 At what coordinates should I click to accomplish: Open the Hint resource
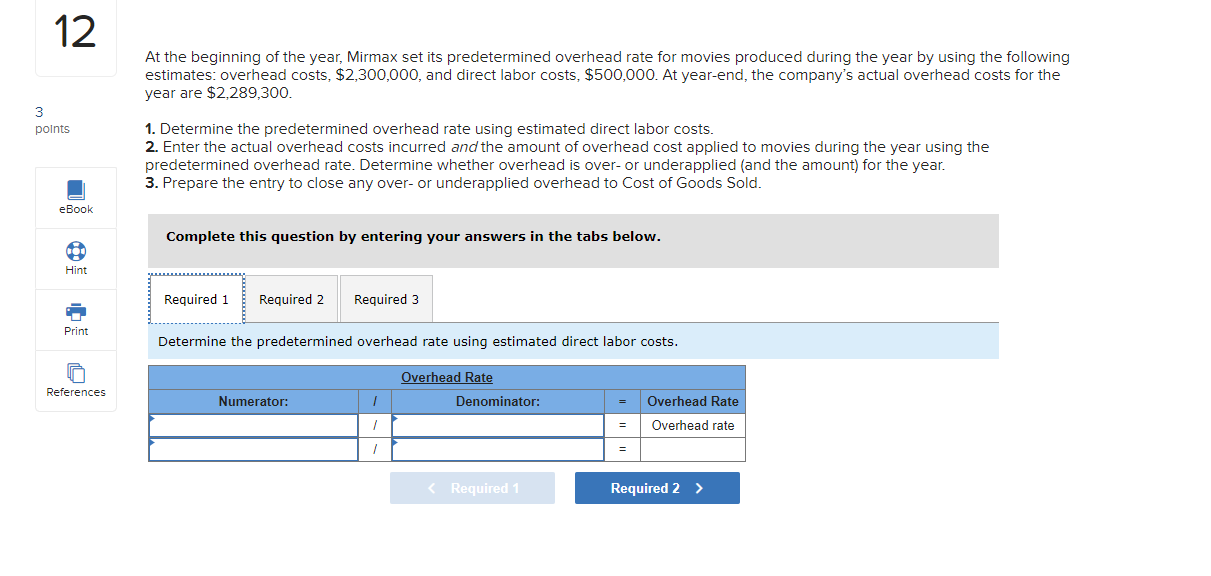[x=75, y=258]
